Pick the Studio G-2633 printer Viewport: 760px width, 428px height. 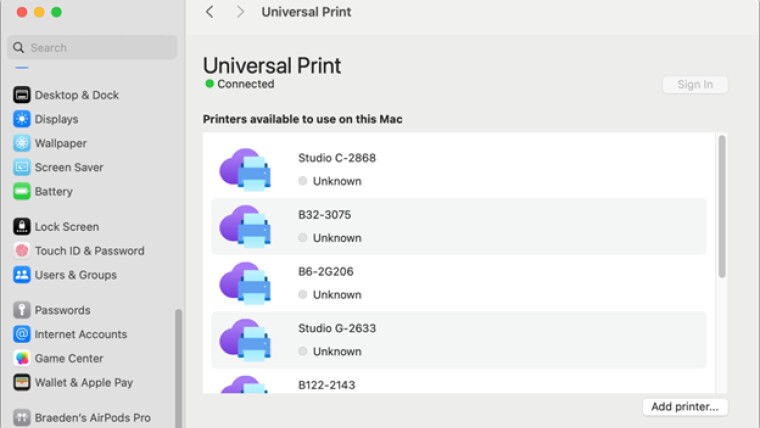tap(459, 340)
